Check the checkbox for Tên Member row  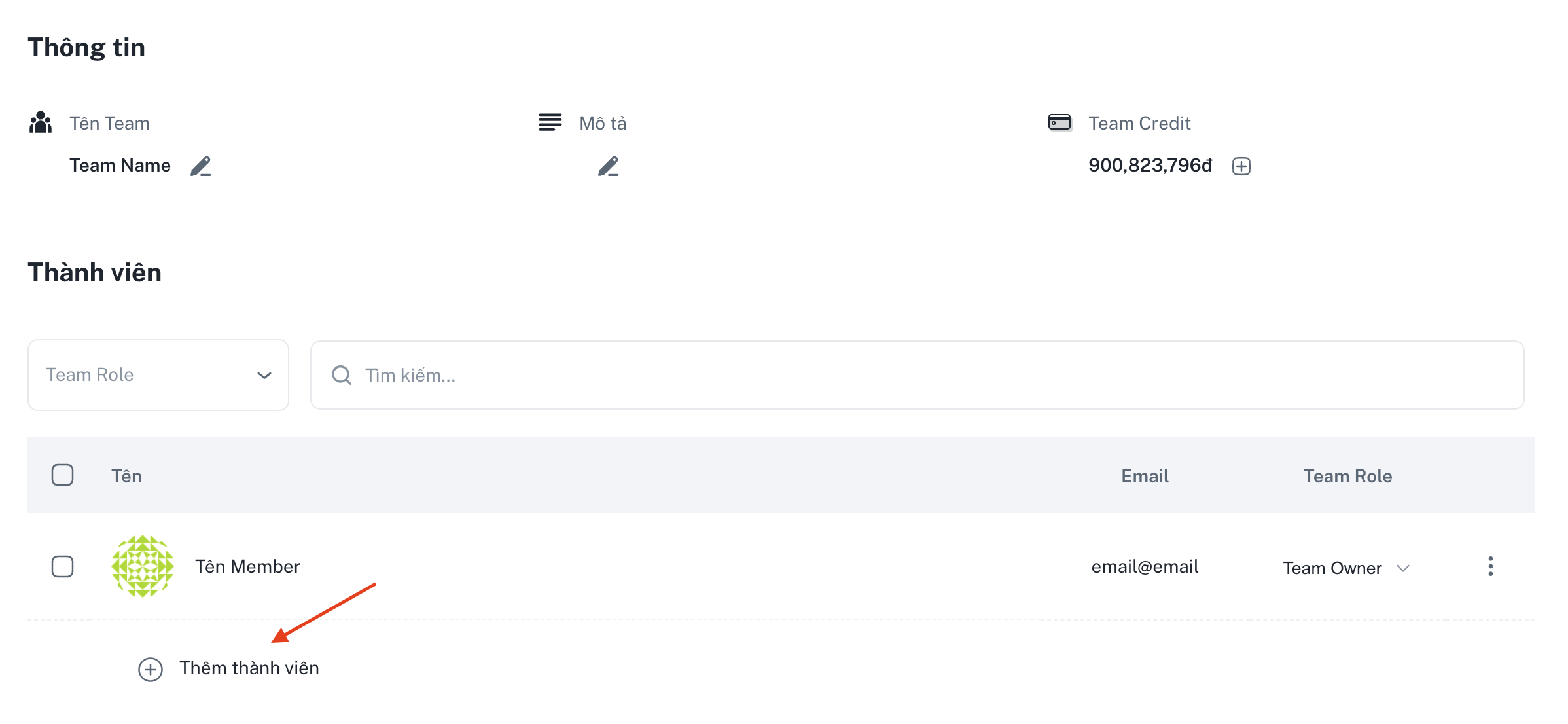pyautogui.click(x=63, y=566)
